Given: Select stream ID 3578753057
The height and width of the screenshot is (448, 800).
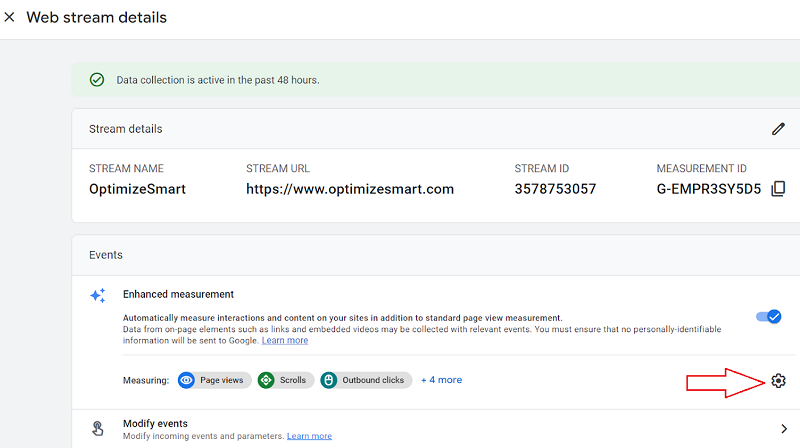Looking at the screenshot, I should (x=555, y=189).
